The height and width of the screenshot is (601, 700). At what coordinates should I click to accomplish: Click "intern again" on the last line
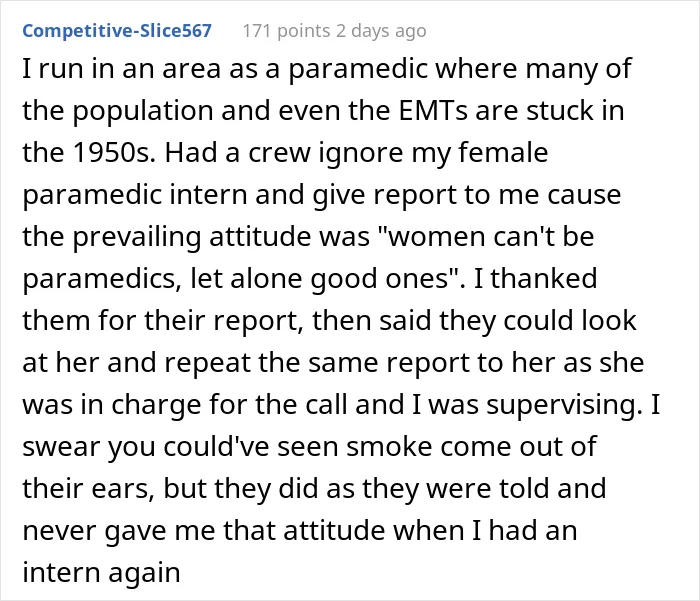tap(101, 572)
